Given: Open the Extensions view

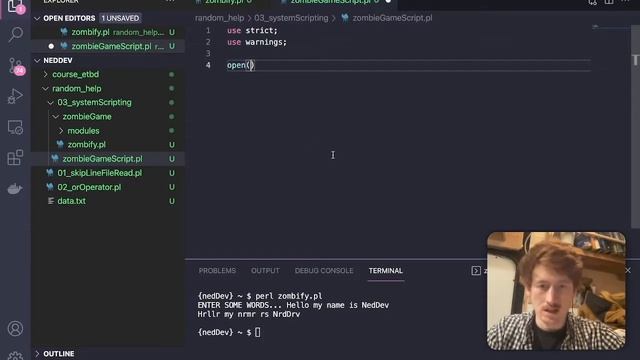Looking at the screenshot, I should pyautogui.click(x=15, y=158).
